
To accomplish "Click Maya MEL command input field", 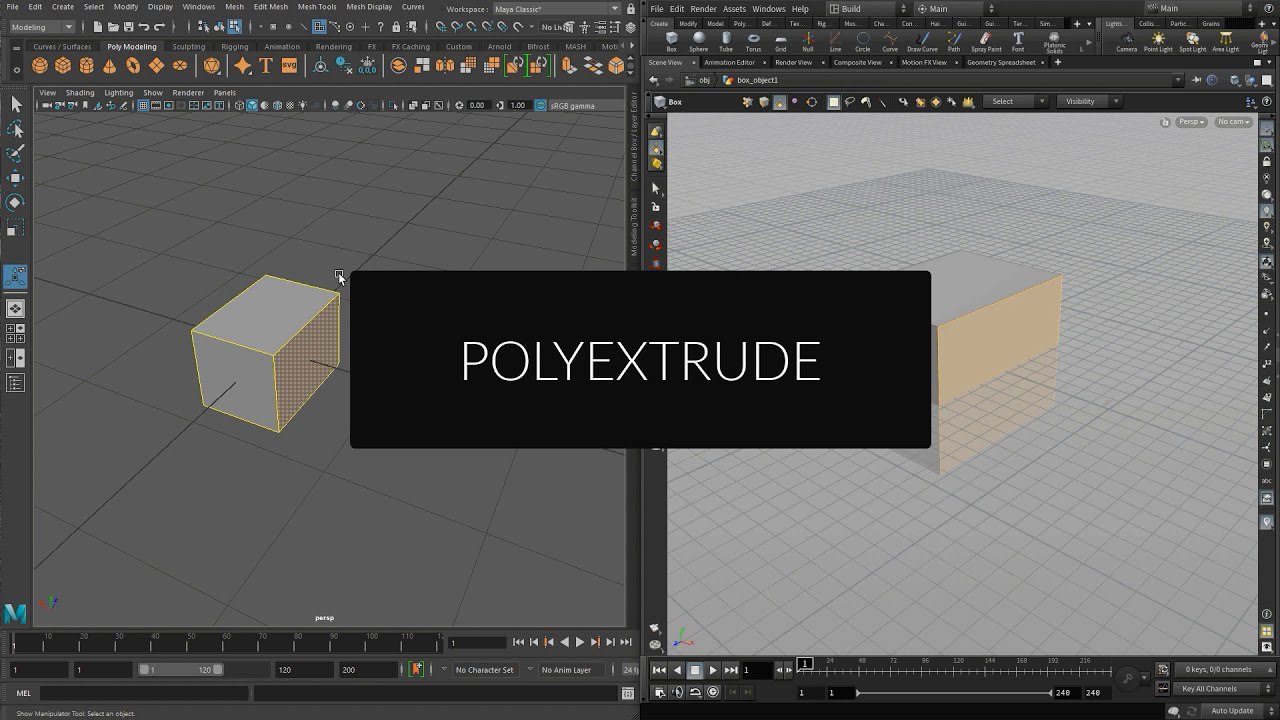I will [144, 693].
